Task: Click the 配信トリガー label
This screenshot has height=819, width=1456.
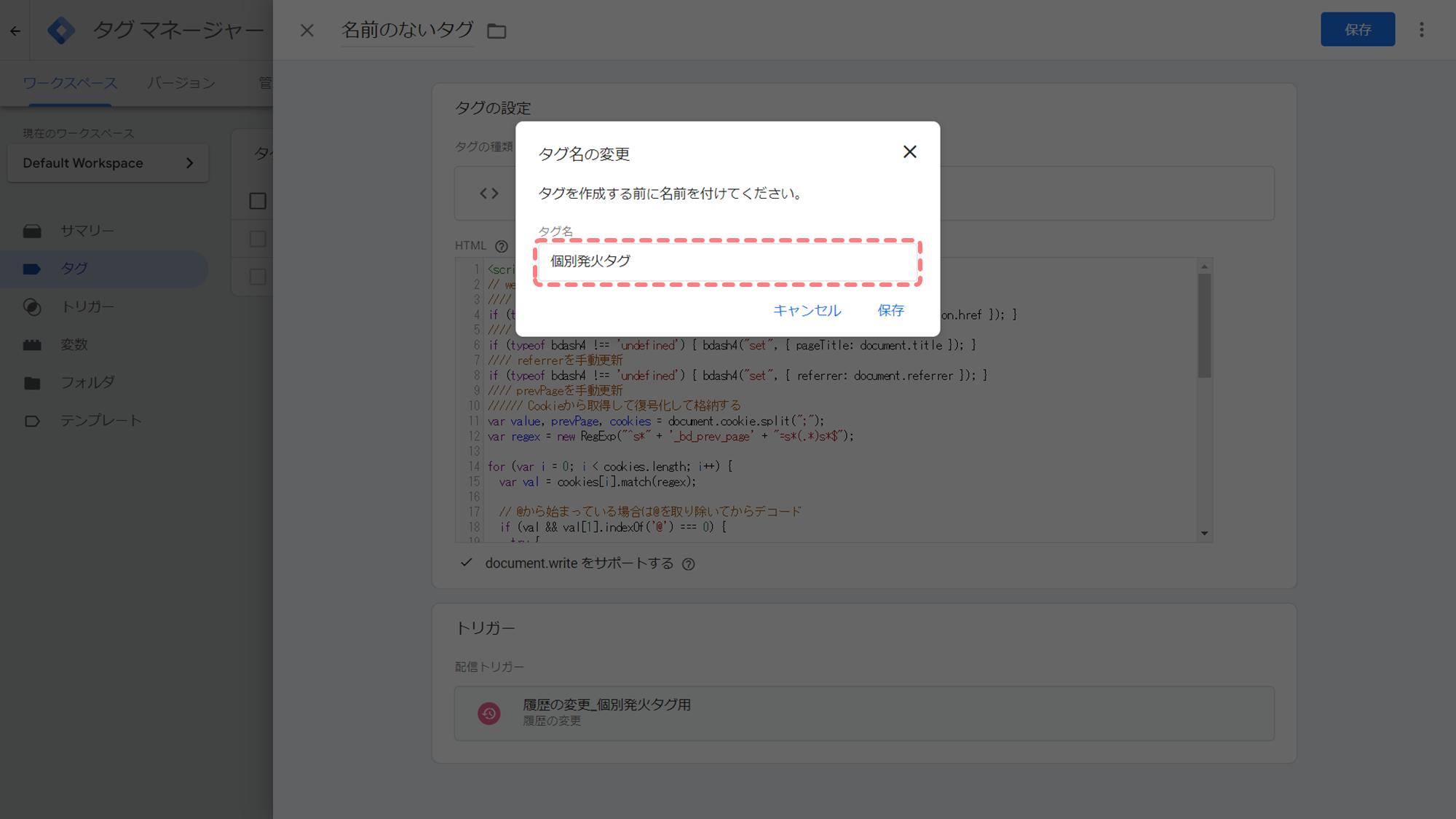Action: click(x=489, y=667)
